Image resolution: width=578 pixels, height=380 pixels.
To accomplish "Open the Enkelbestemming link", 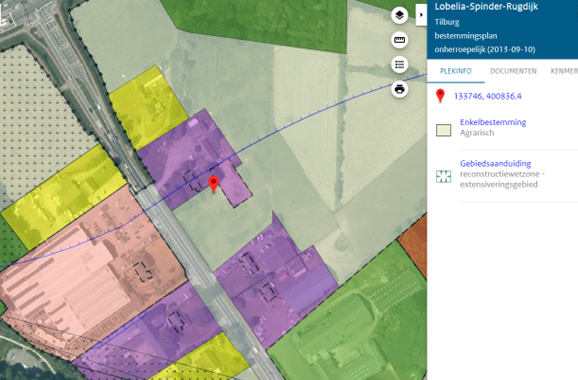I will (x=493, y=122).
